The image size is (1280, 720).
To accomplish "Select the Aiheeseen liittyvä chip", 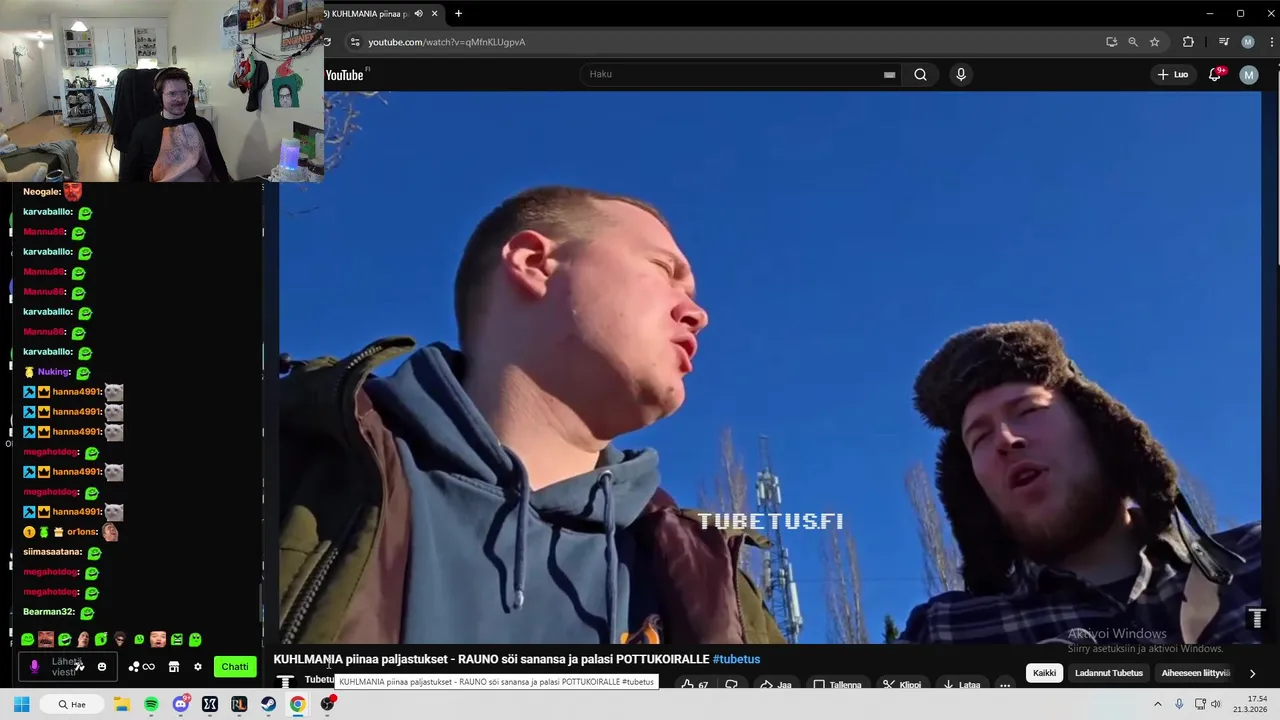I will pyautogui.click(x=1194, y=673).
